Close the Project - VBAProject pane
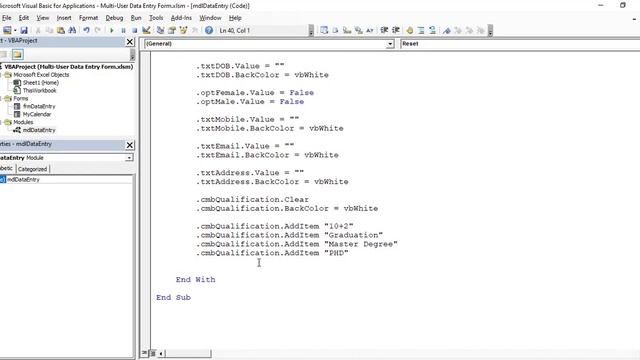 [x=130, y=42]
